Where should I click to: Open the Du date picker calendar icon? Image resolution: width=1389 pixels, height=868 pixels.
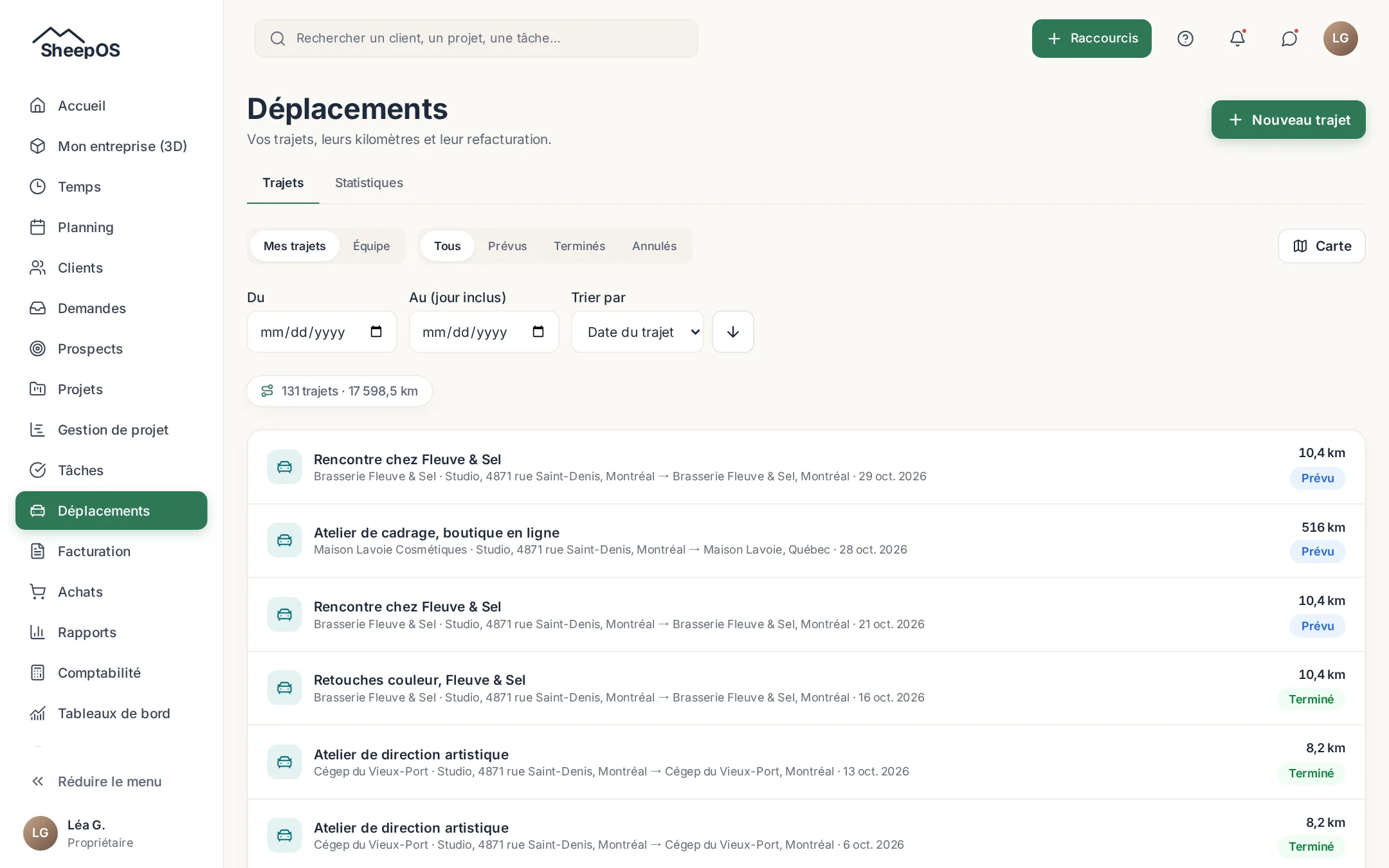click(376, 332)
